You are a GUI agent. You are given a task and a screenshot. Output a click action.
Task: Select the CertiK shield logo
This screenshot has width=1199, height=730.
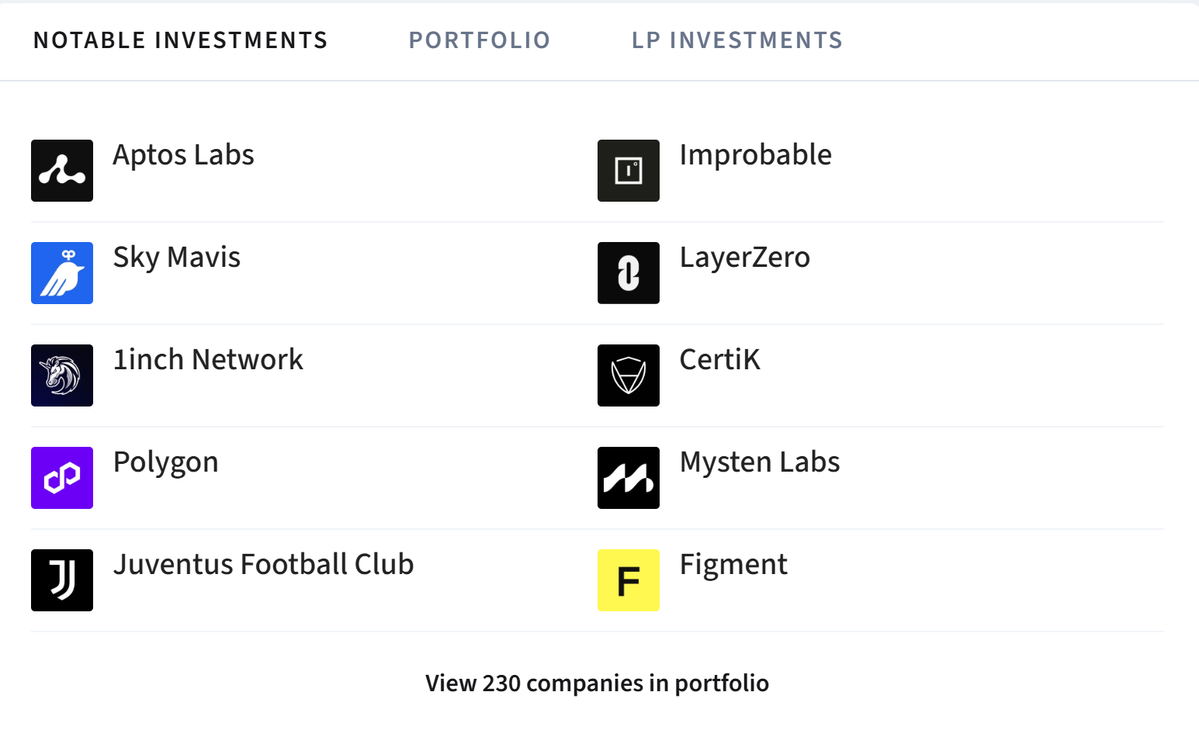(628, 375)
